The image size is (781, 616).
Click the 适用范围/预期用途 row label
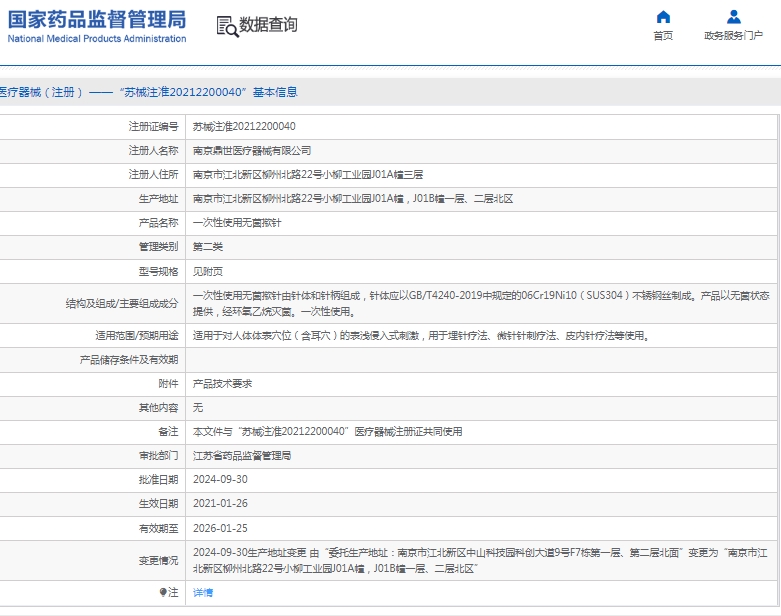point(137,336)
